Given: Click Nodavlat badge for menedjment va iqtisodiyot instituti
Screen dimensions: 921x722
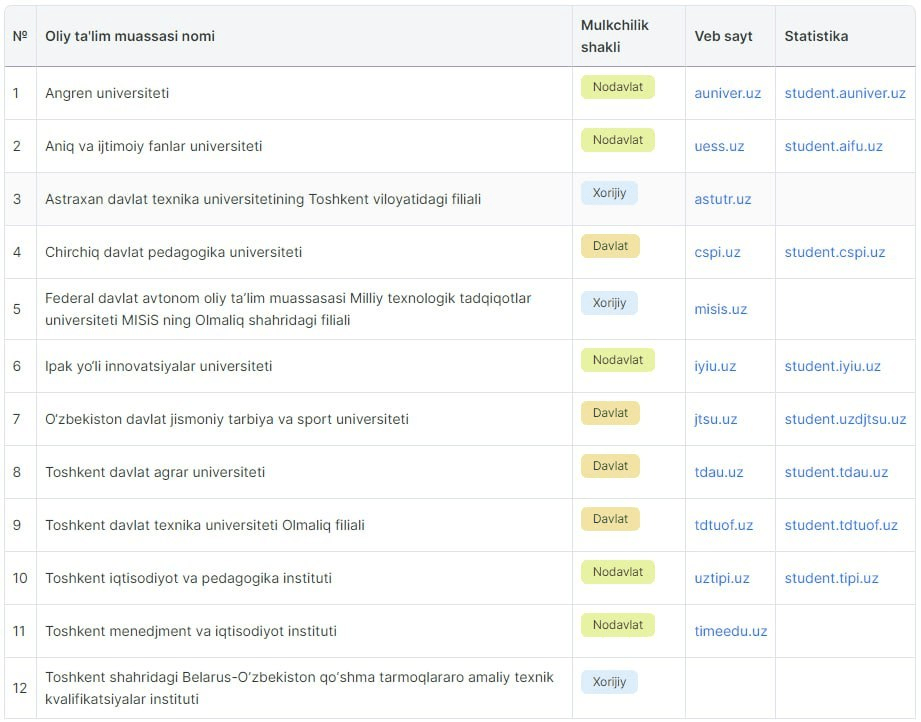Looking at the screenshot, I should point(617,624).
